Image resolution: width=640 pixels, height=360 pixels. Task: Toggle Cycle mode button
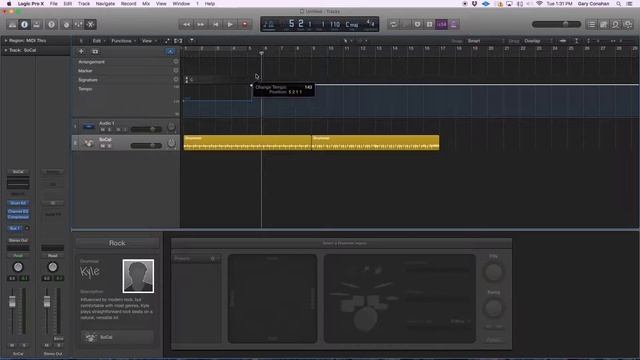click(393, 24)
